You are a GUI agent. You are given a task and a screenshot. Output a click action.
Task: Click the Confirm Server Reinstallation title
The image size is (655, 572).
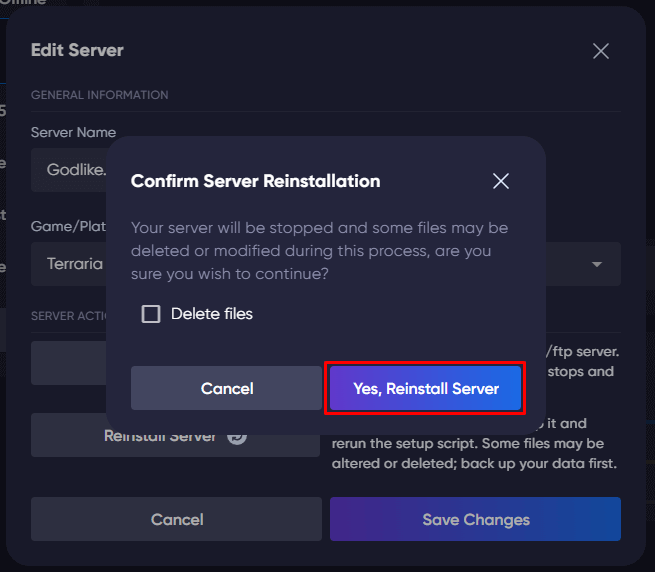[x=255, y=181]
